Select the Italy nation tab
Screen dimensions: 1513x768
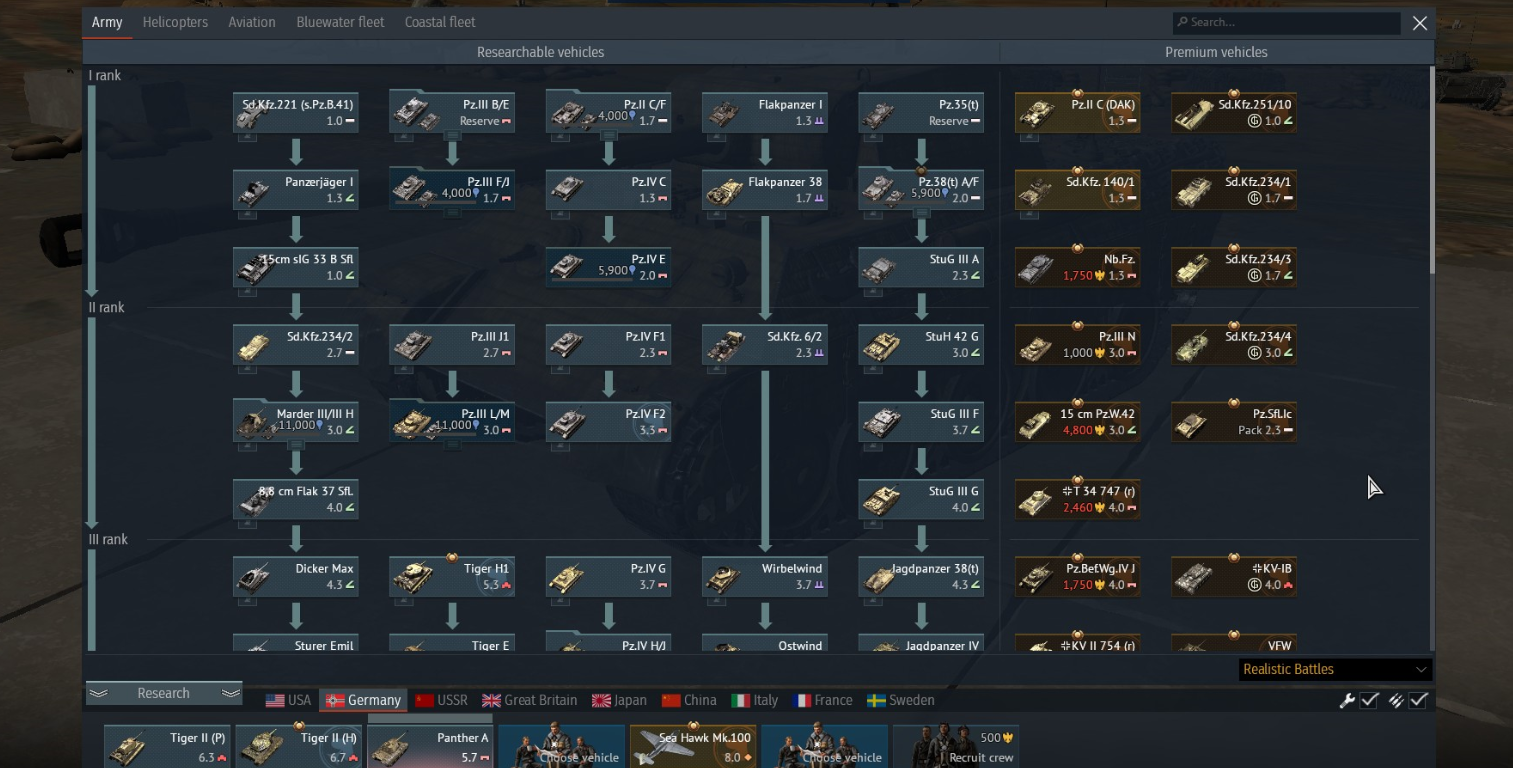(754, 700)
